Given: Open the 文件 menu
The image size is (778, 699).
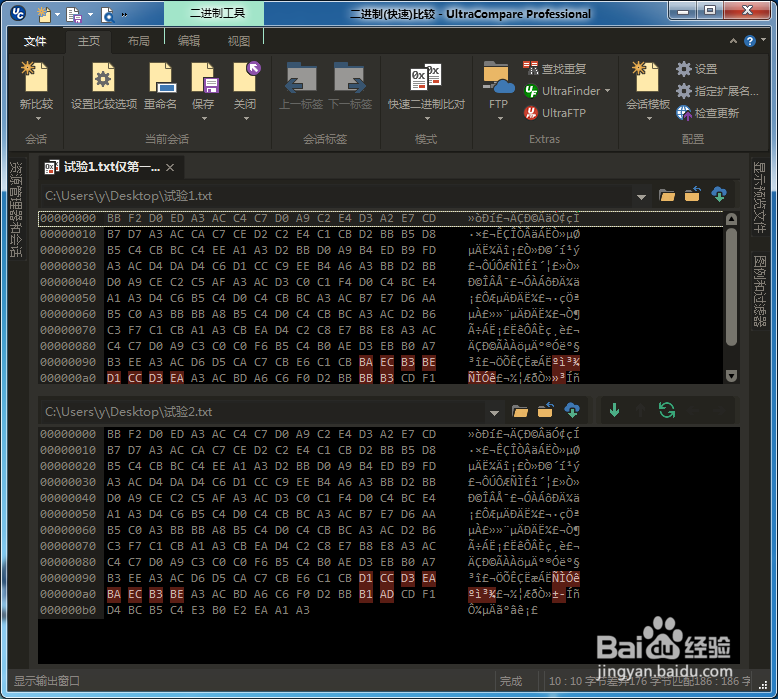Looking at the screenshot, I should (x=35, y=41).
